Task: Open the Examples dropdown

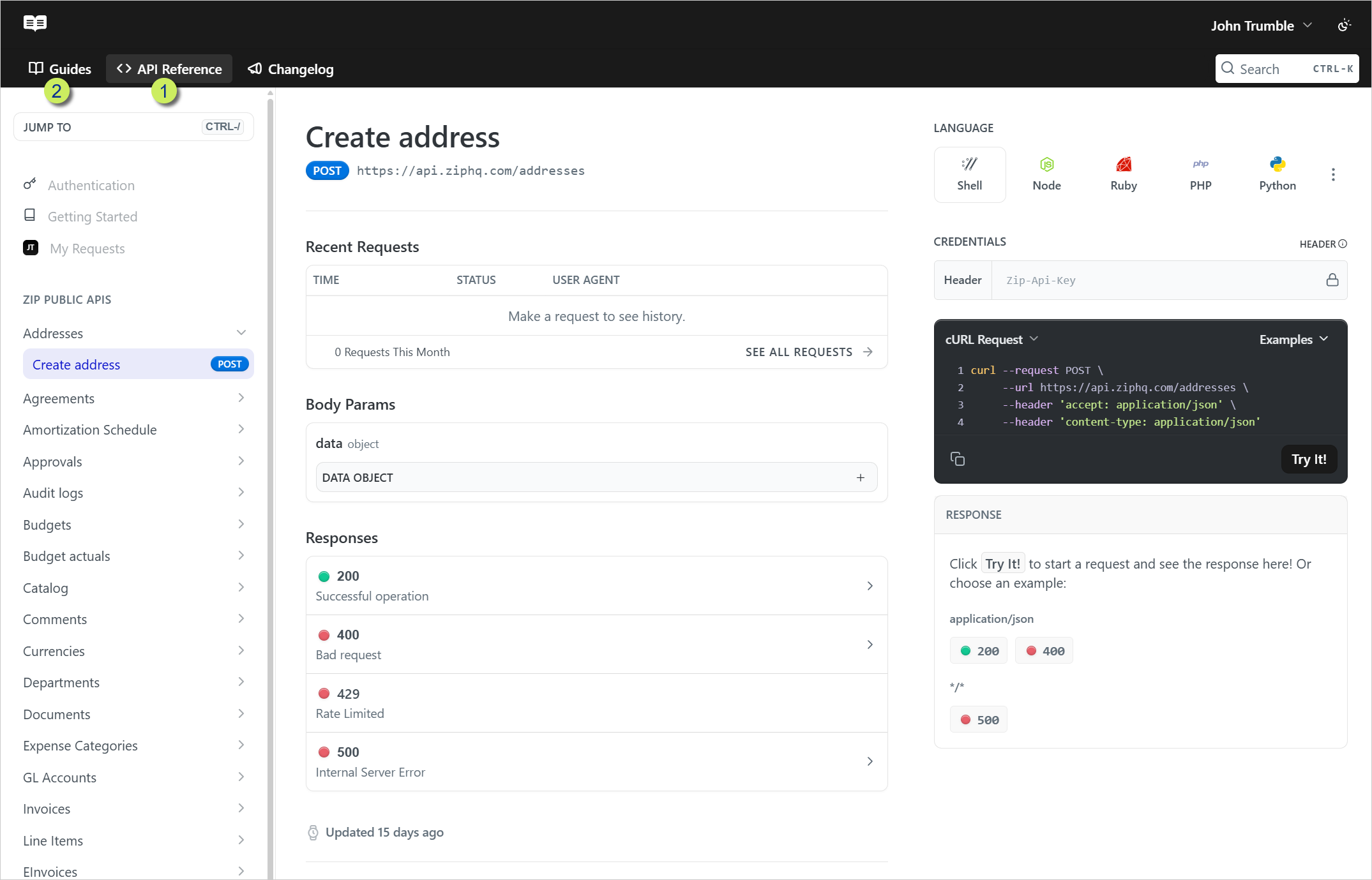Action: [x=1293, y=339]
